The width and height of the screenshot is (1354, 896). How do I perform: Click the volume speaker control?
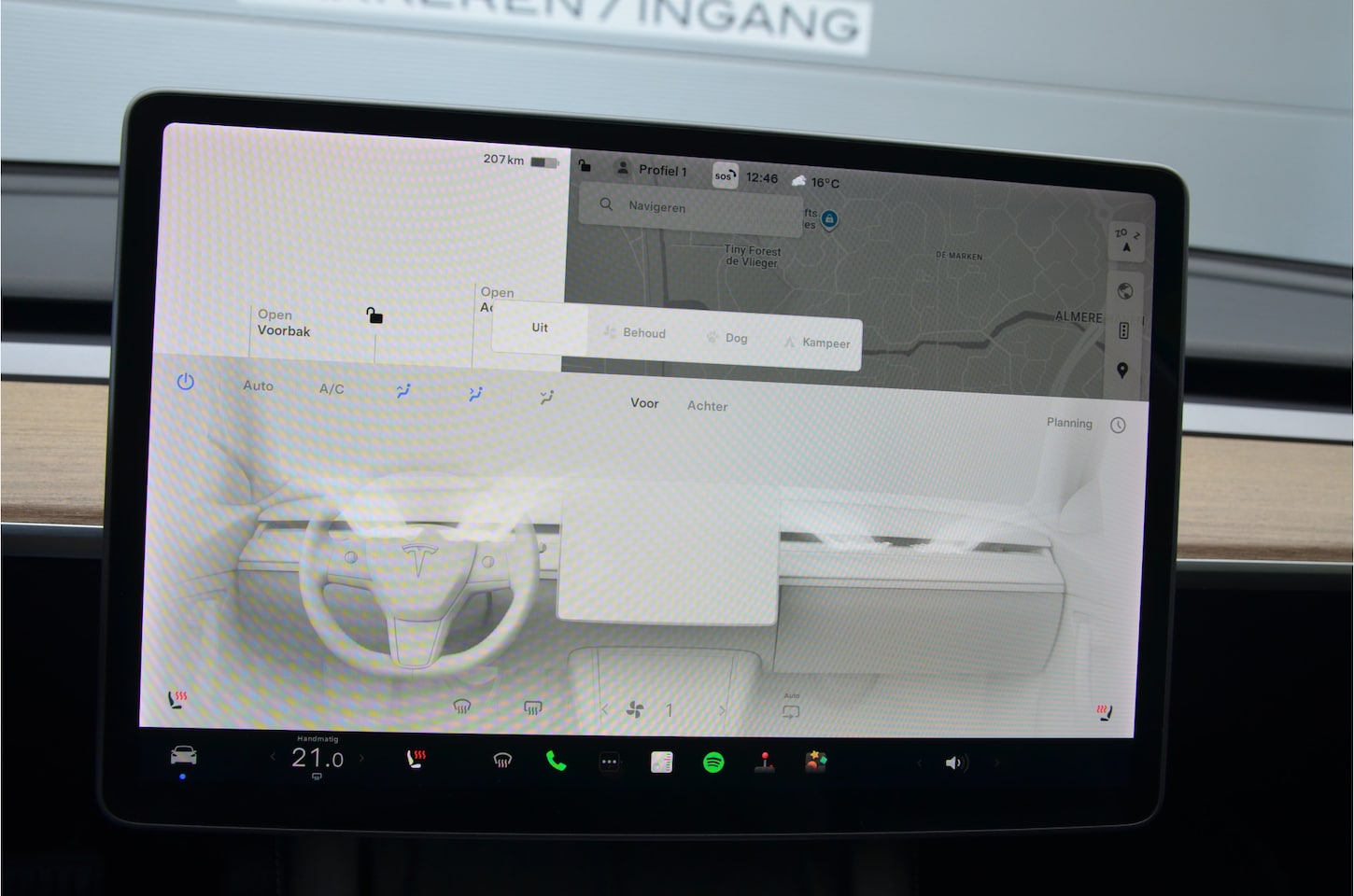pos(955,763)
